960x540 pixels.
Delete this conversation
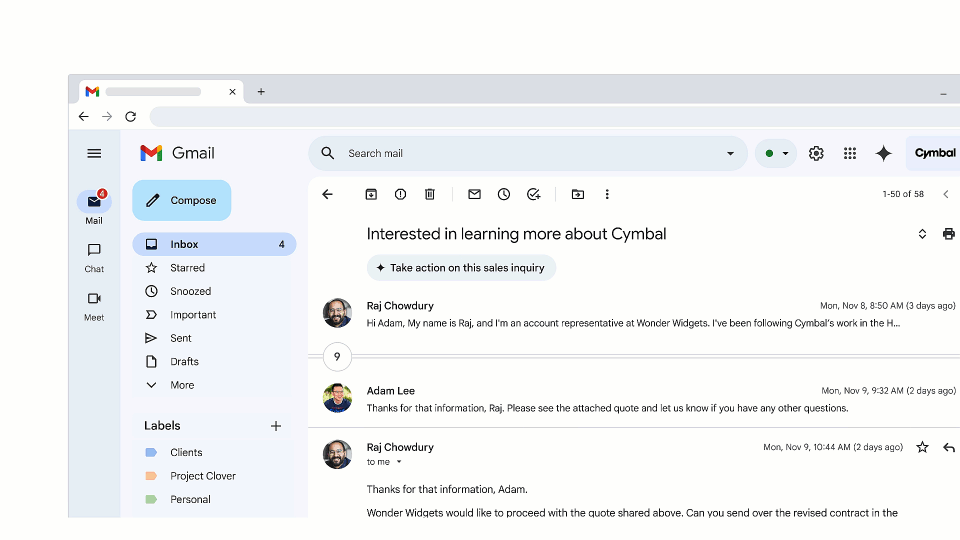(430, 195)
